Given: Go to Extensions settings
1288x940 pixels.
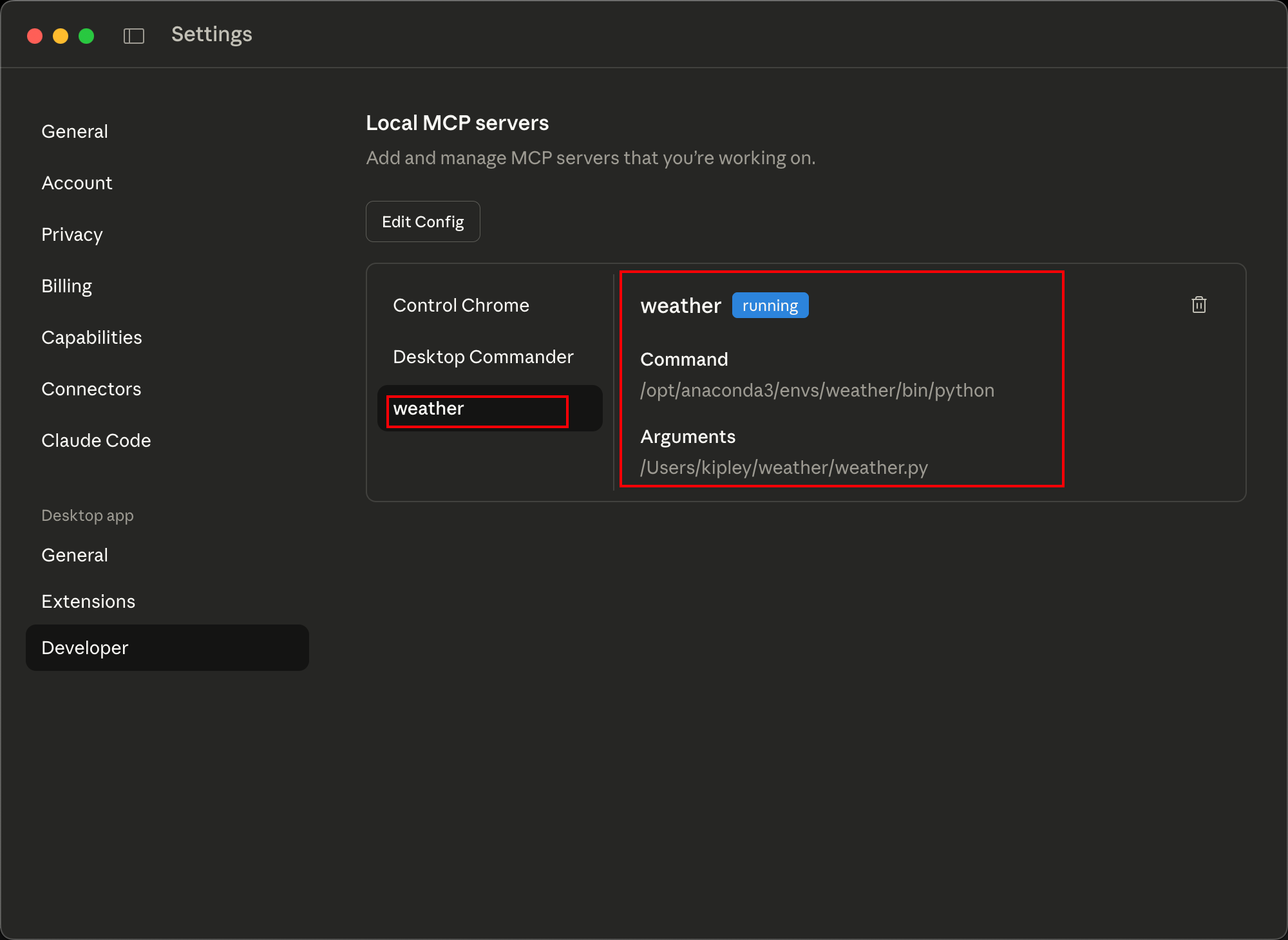Looking at the screenshot, I should [88, 601].
